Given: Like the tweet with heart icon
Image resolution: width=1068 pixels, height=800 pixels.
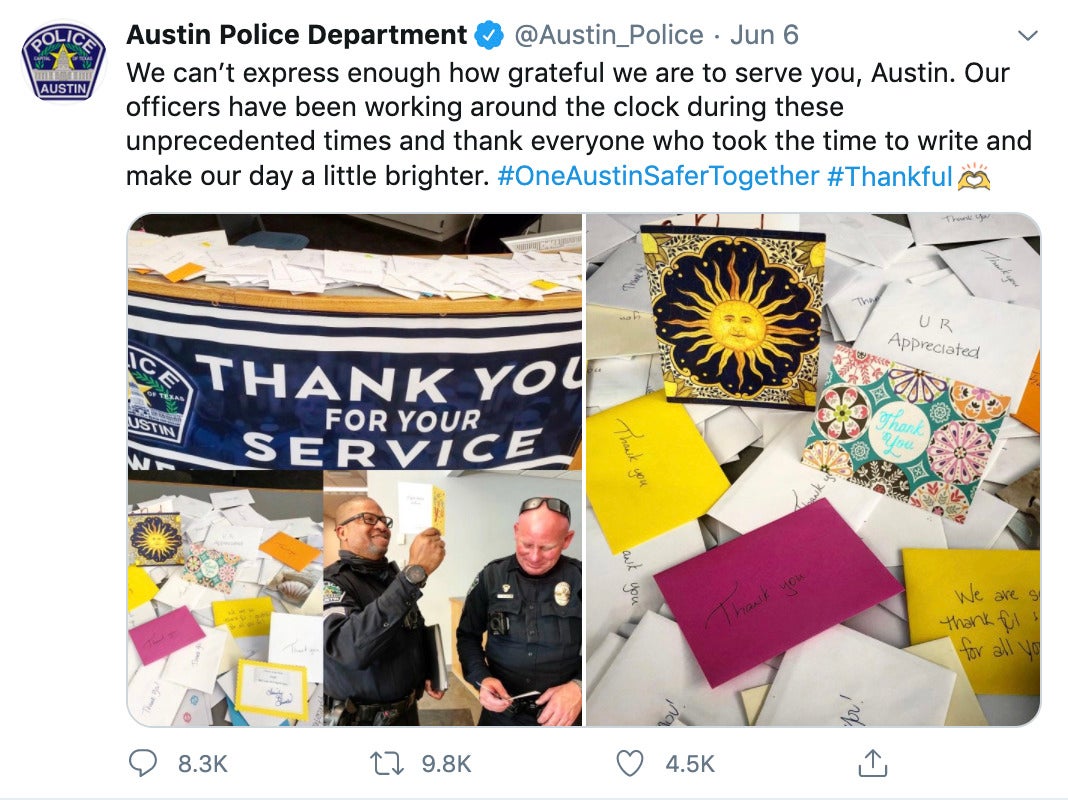Looking at the screenshot, I should [629, 763].
